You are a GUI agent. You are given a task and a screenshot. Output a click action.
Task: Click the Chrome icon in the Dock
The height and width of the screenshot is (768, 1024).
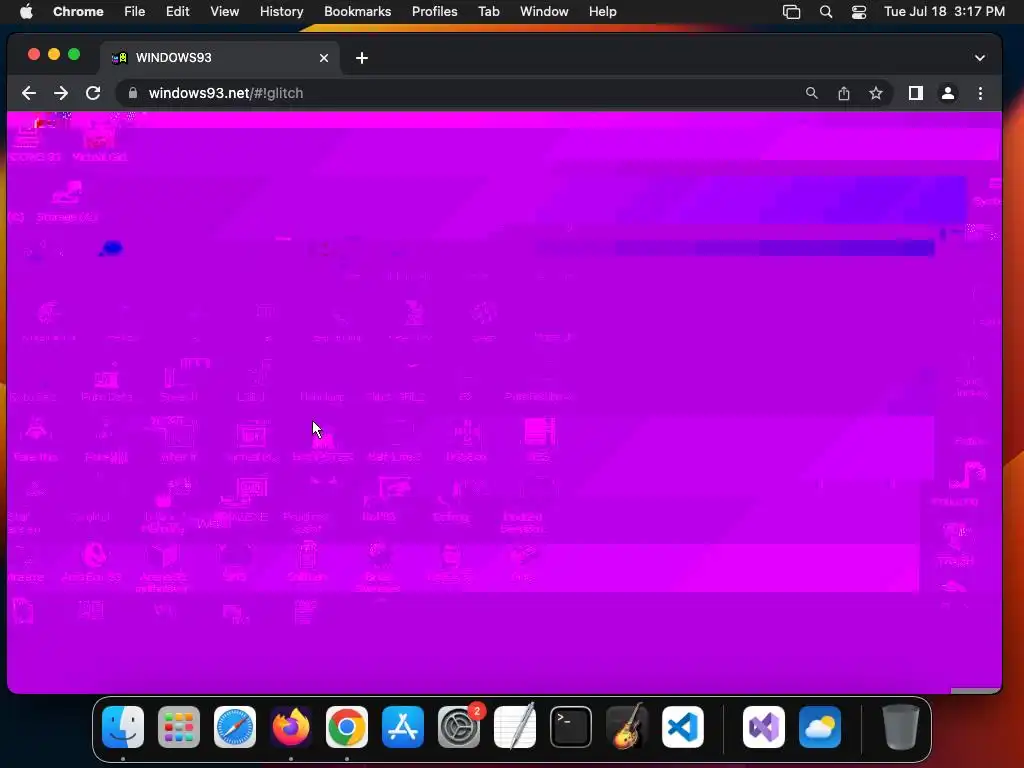coord(347,727)
